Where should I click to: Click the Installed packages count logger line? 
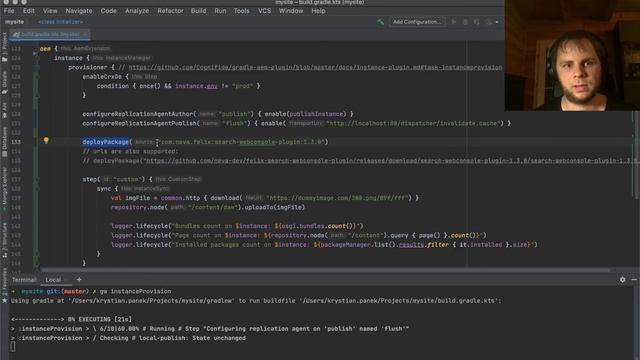324,245
